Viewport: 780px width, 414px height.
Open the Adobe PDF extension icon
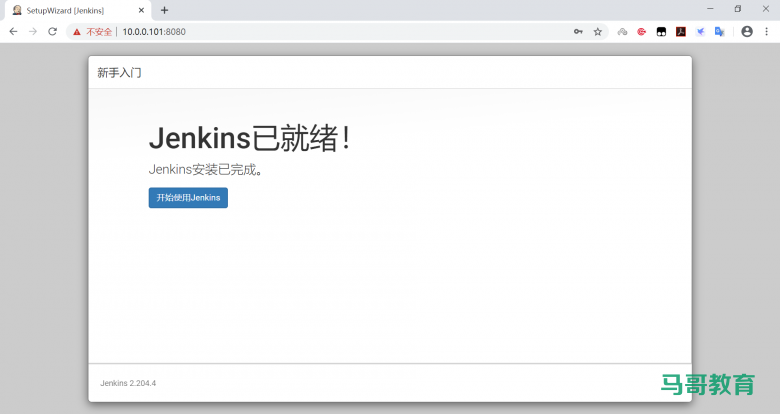[x=681, y=32]
